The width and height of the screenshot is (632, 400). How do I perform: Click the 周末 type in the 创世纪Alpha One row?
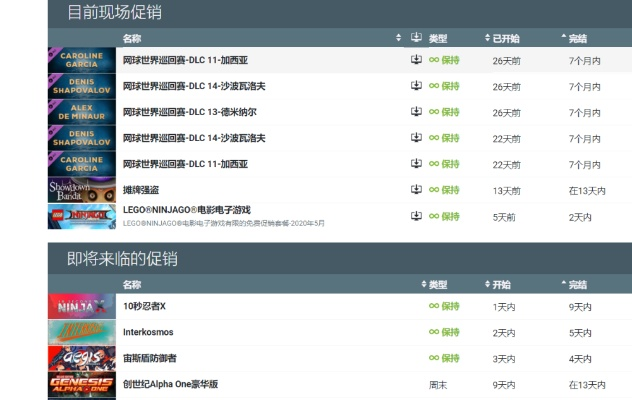point(438,385)
